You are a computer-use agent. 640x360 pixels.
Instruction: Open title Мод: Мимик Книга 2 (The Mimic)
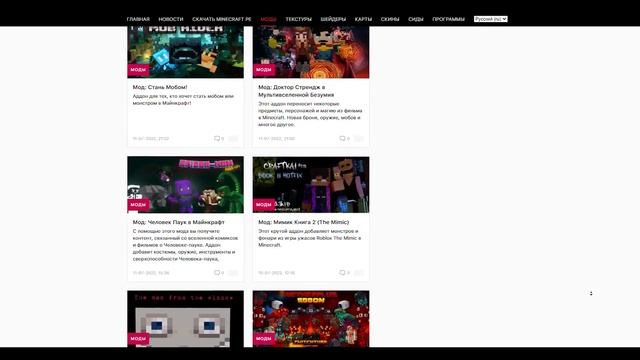coord(304,222)
